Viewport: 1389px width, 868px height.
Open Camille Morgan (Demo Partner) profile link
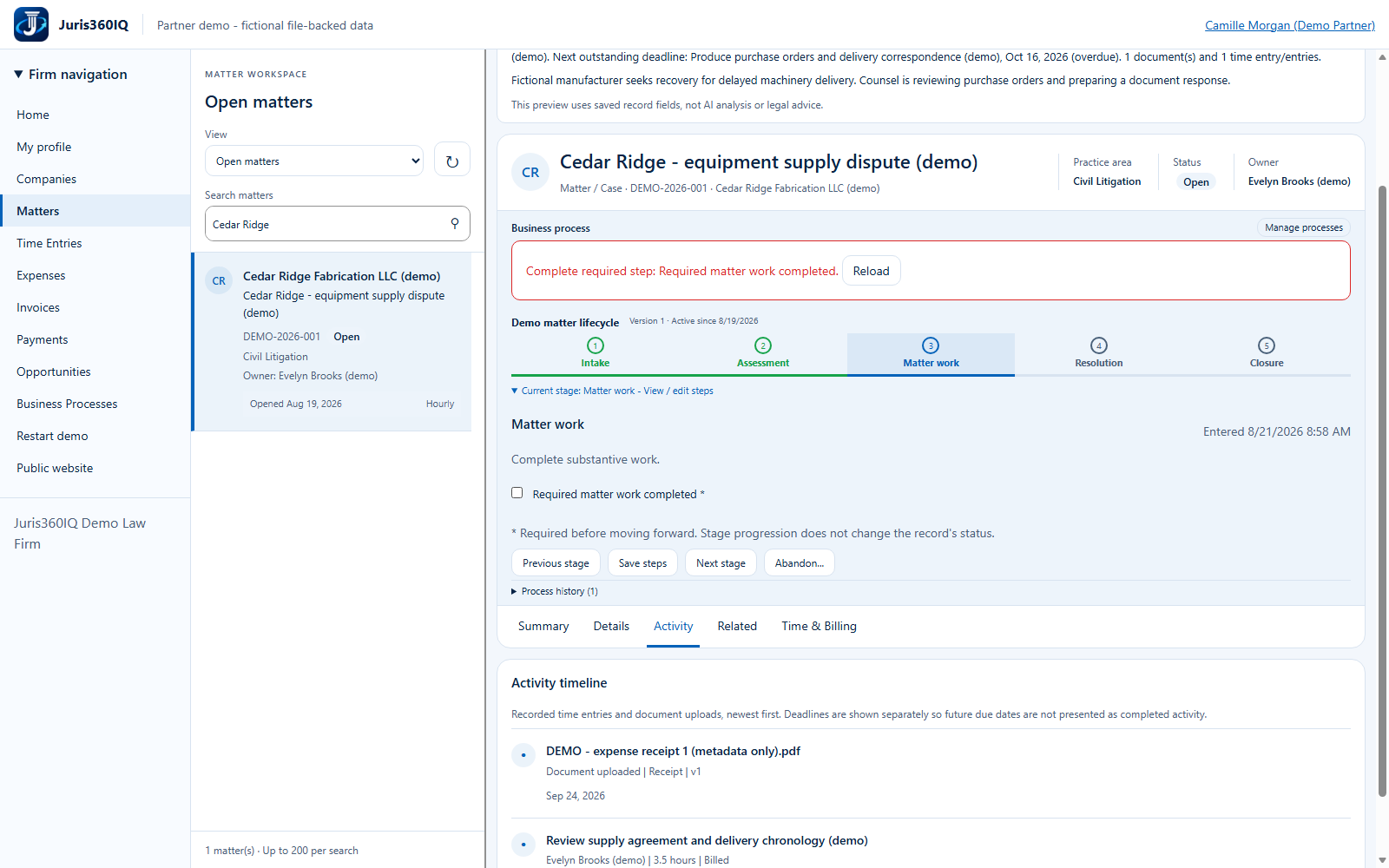(1290, 25)
